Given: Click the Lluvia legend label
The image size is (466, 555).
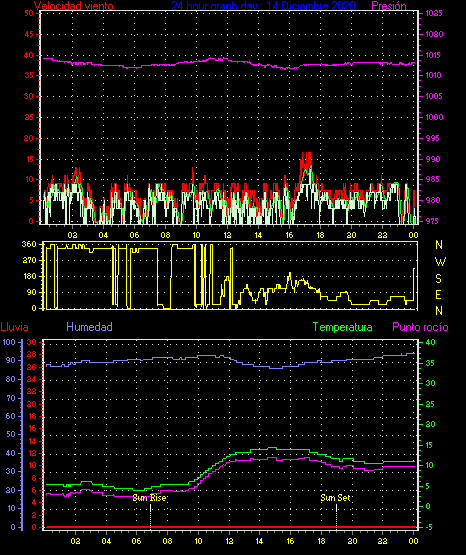Looking at the screenshot, I should tap(15, 327).
